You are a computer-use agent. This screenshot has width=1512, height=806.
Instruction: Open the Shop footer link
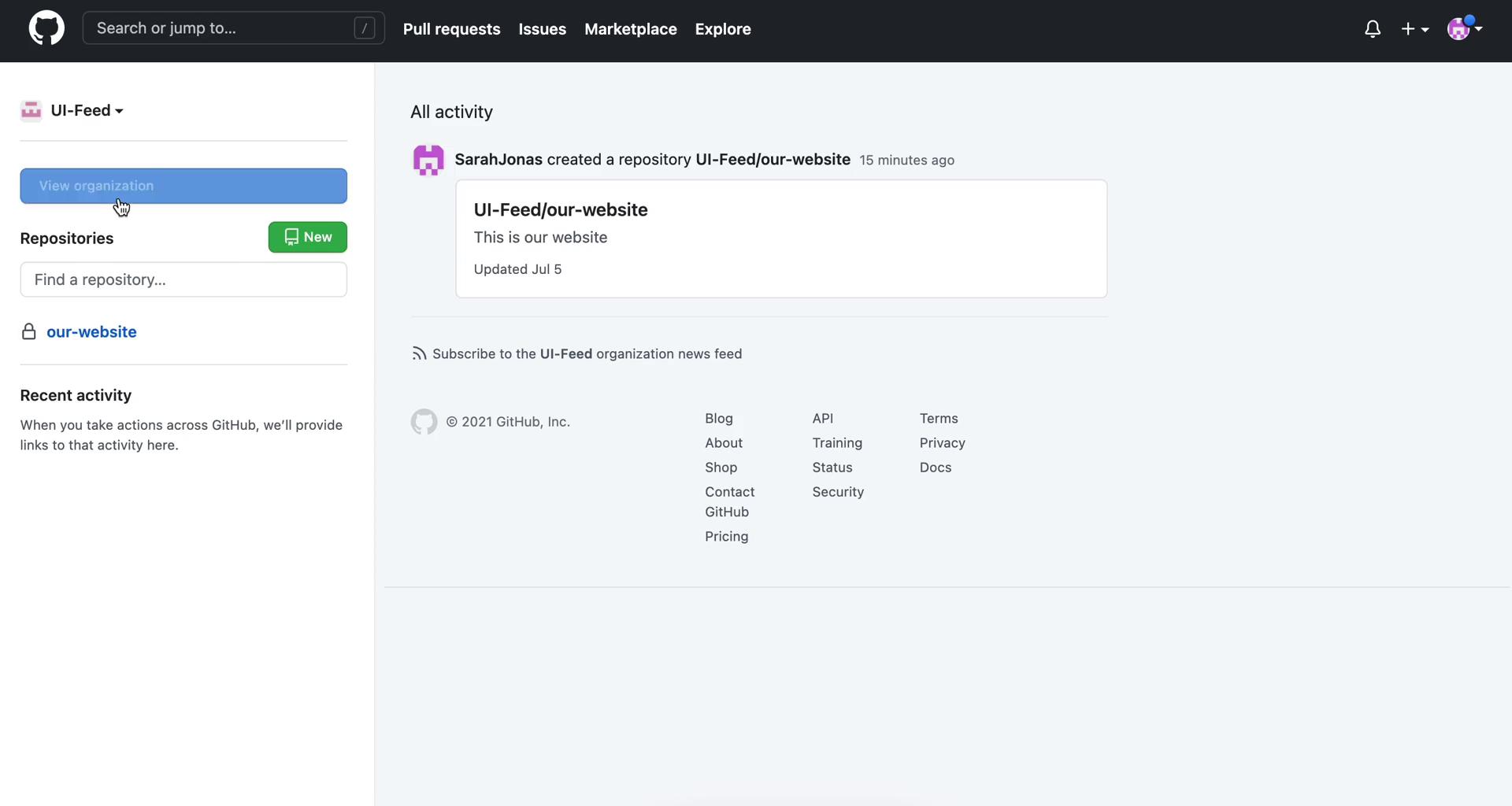(x=721, y=468)
